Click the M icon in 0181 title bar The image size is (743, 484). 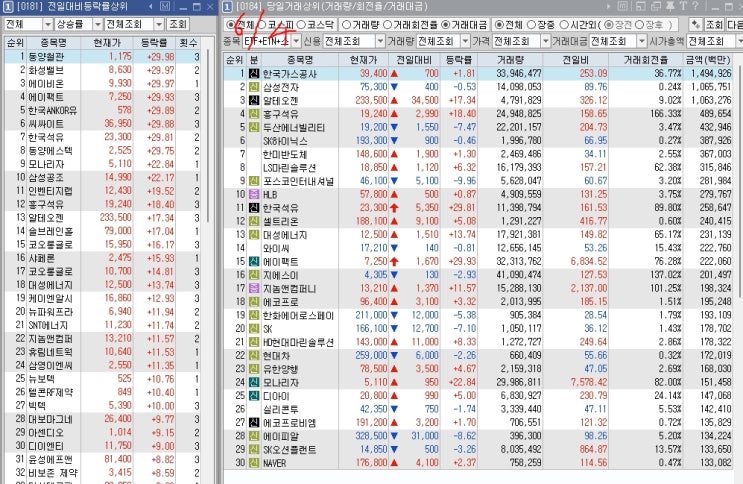point(164,7)
